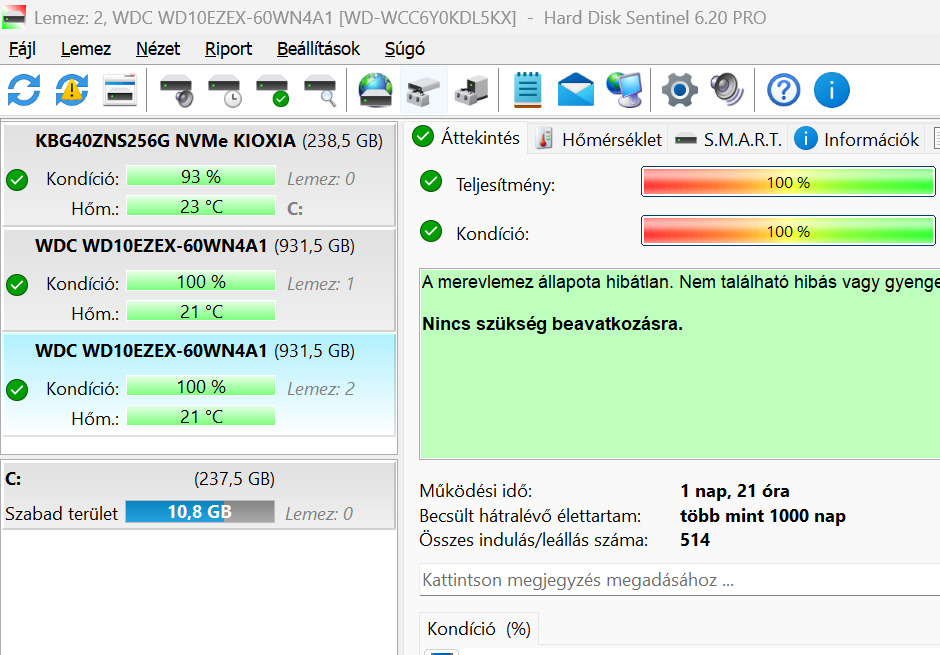
Task: Switch to the S.M.A.R.T. tab
Action: pyautogui.click(x=728, y=140)
